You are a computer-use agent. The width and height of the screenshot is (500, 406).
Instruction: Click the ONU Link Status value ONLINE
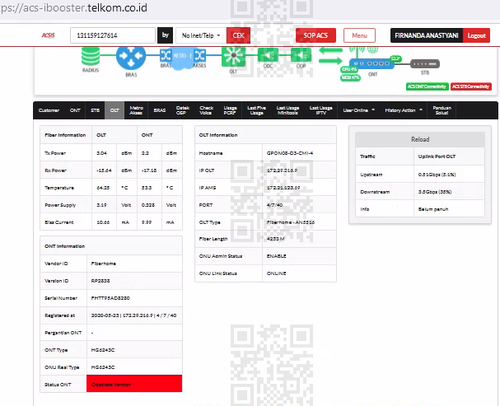(x=276, y=273)
